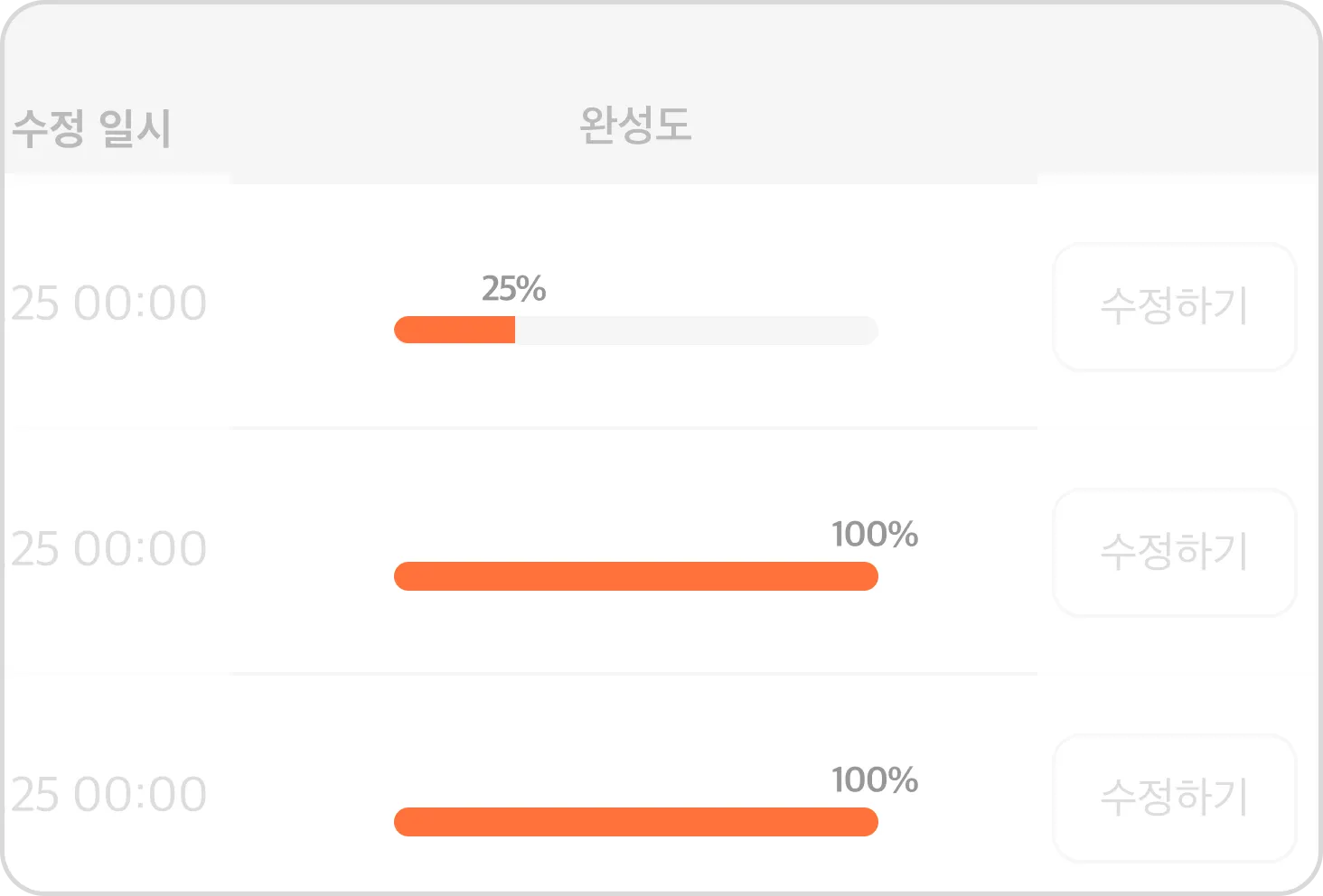Select the 완성도 column header
Viewport: 1323px width, 896px height.
635,125
